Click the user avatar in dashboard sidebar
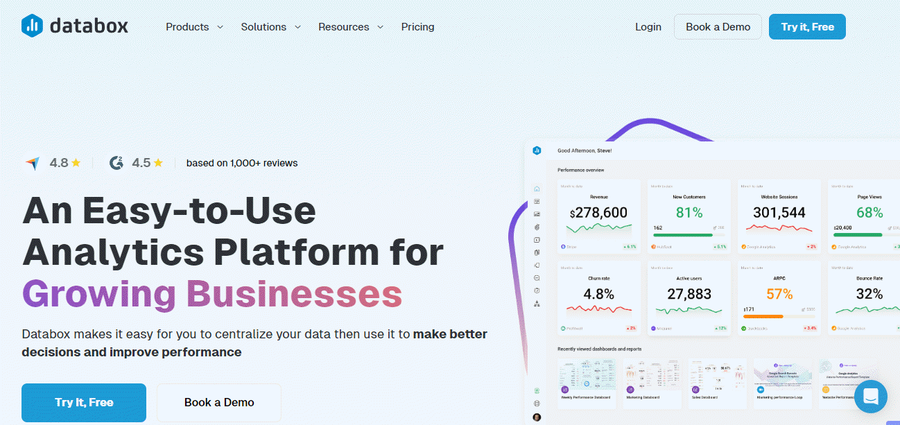The height and width of the screenshot is (425, 900). (537, 417)
